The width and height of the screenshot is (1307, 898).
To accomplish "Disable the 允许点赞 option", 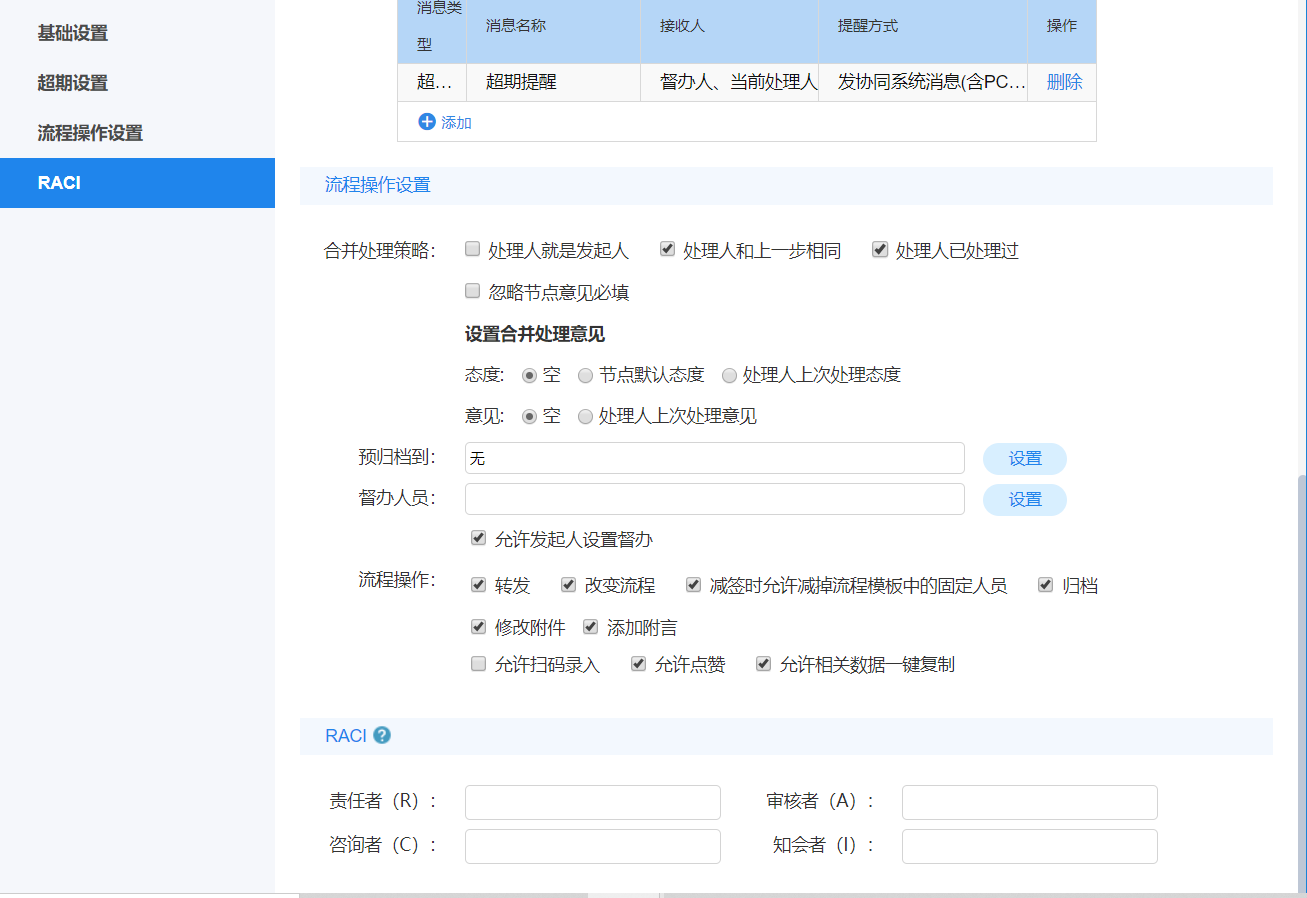I will point(637,663).
